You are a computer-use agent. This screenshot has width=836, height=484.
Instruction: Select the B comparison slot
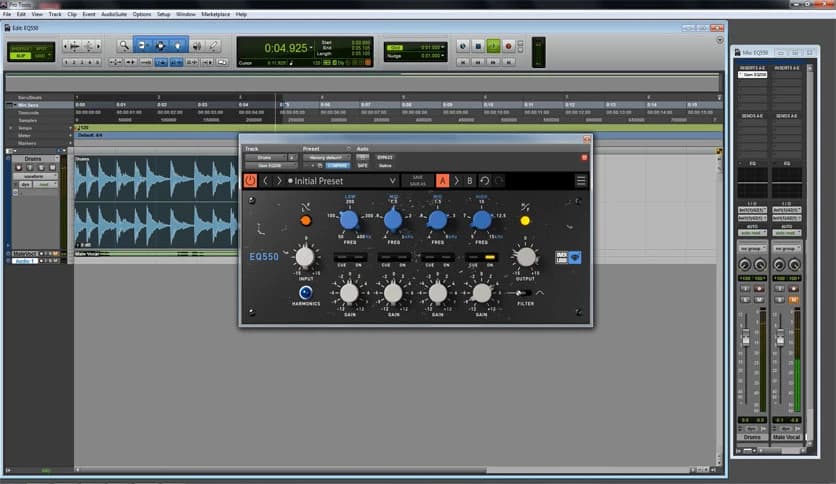[x=469, y=181]
